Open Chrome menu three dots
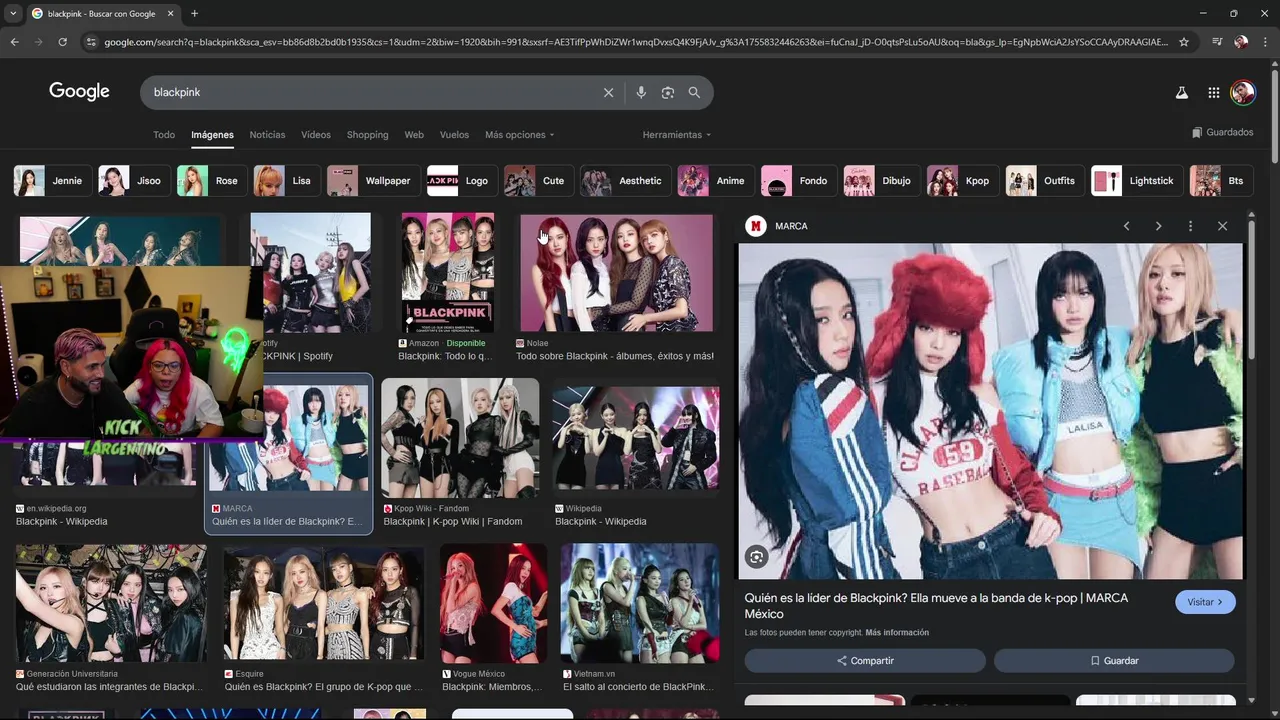 (x=1265, y=42)
